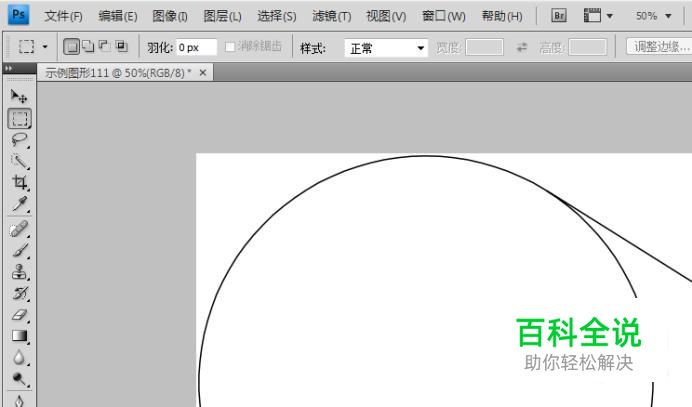Viewport: 692px width, 407px height.
Task: Open the 窗口(W) menu
Action: pos(444,16)
